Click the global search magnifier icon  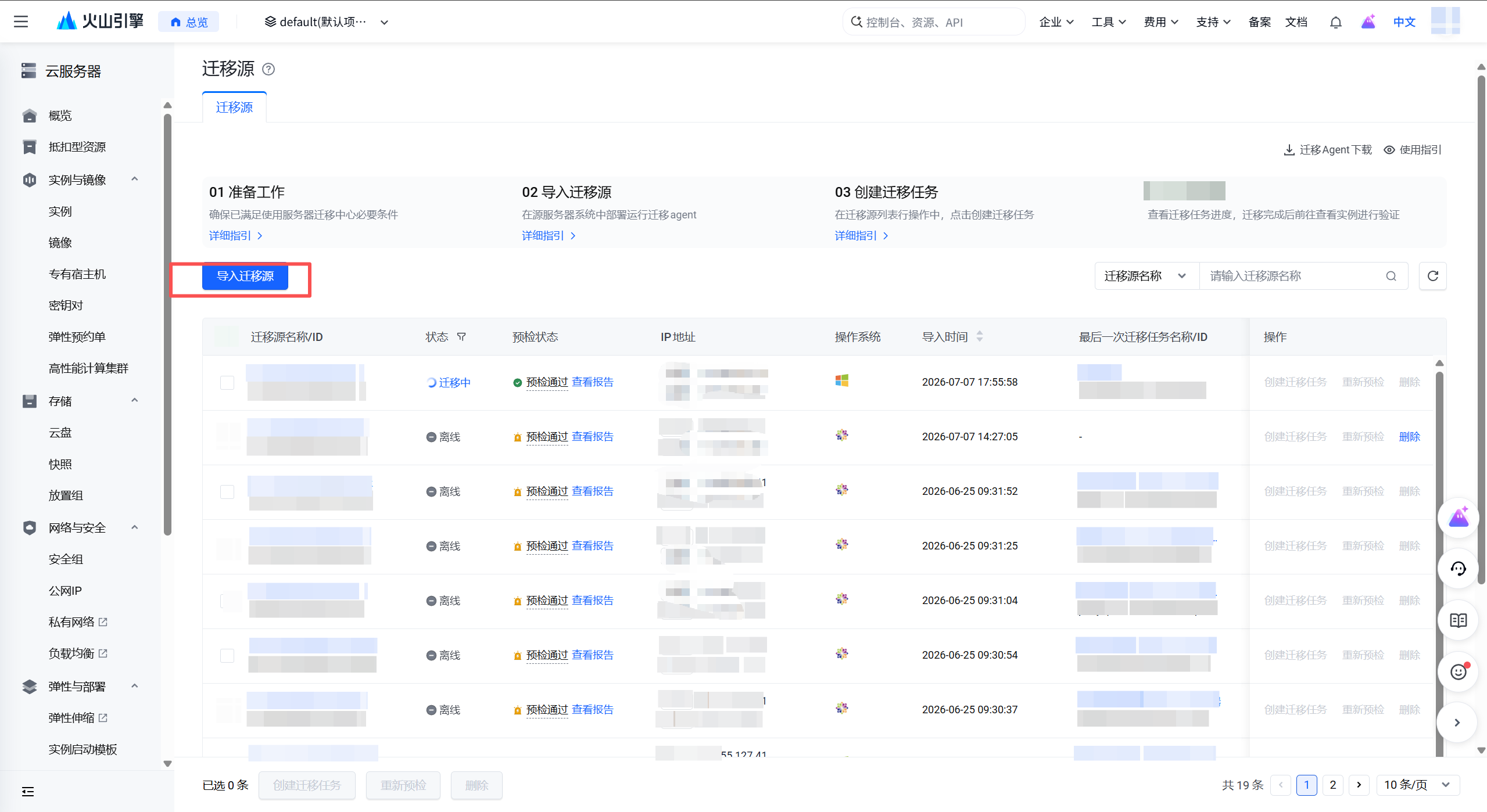tap(856, 22)
